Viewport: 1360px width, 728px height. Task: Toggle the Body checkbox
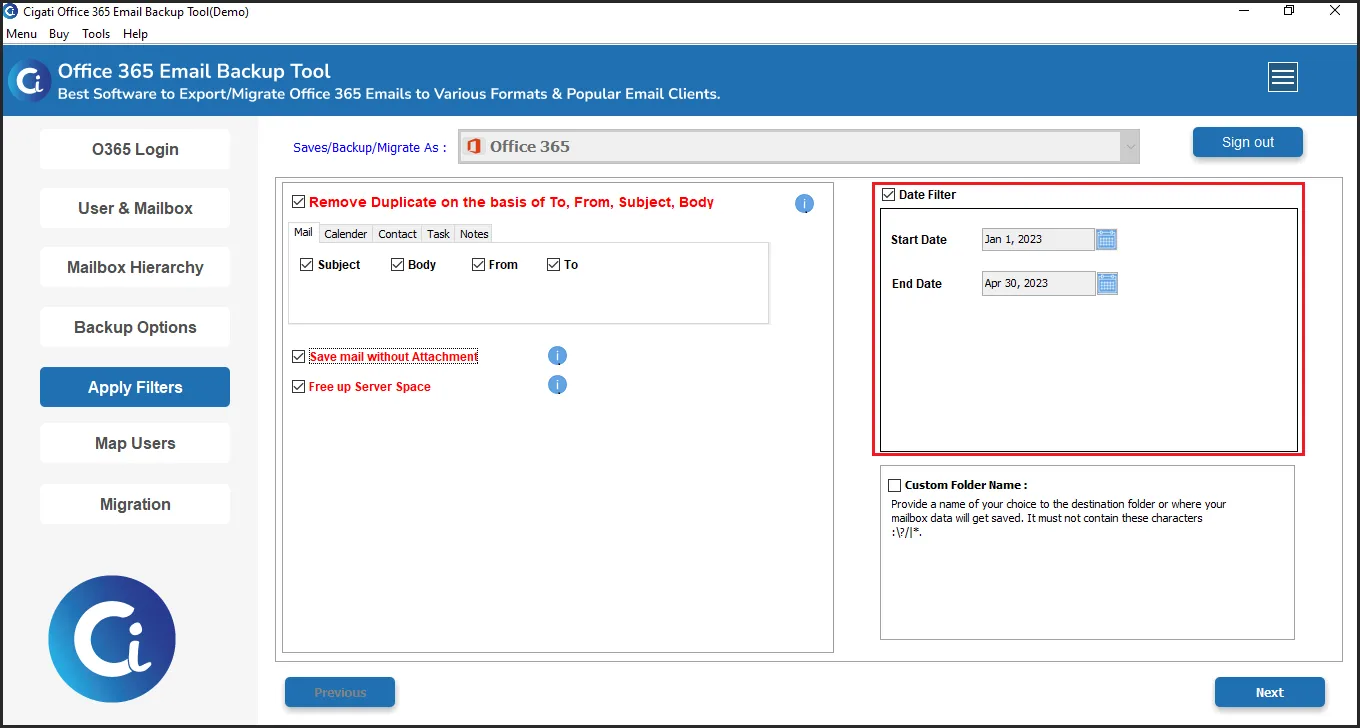click(x=397, y=265)
